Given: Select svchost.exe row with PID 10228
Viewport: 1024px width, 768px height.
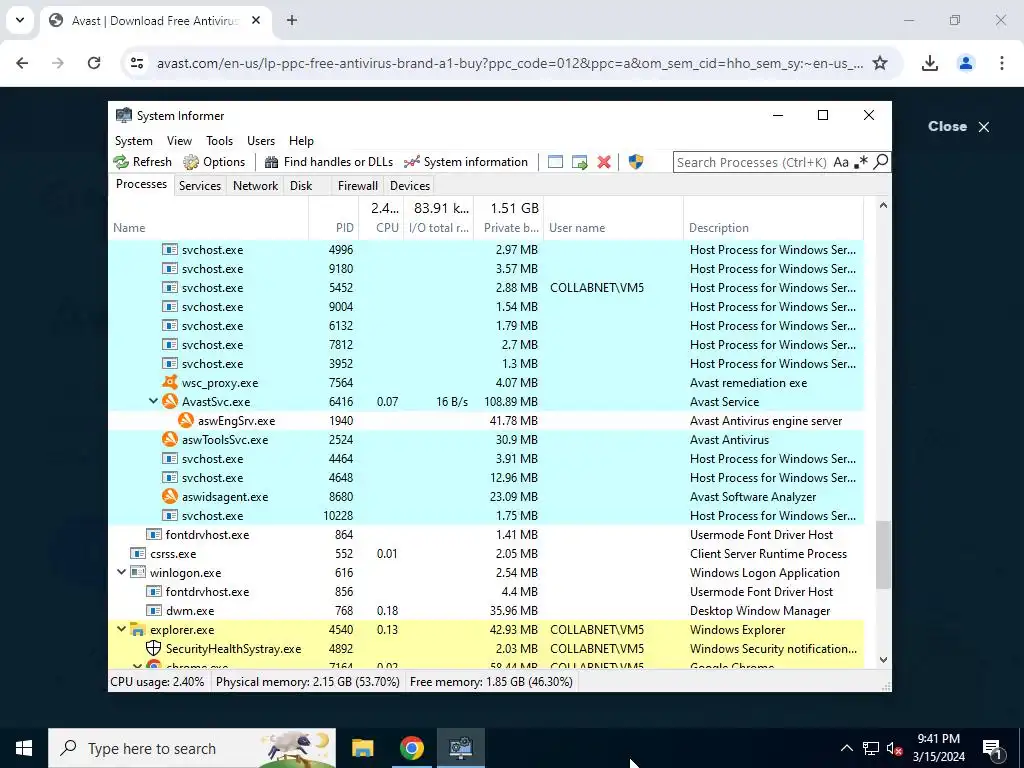Looking at the screenshot, I should [x=486, y=515].
